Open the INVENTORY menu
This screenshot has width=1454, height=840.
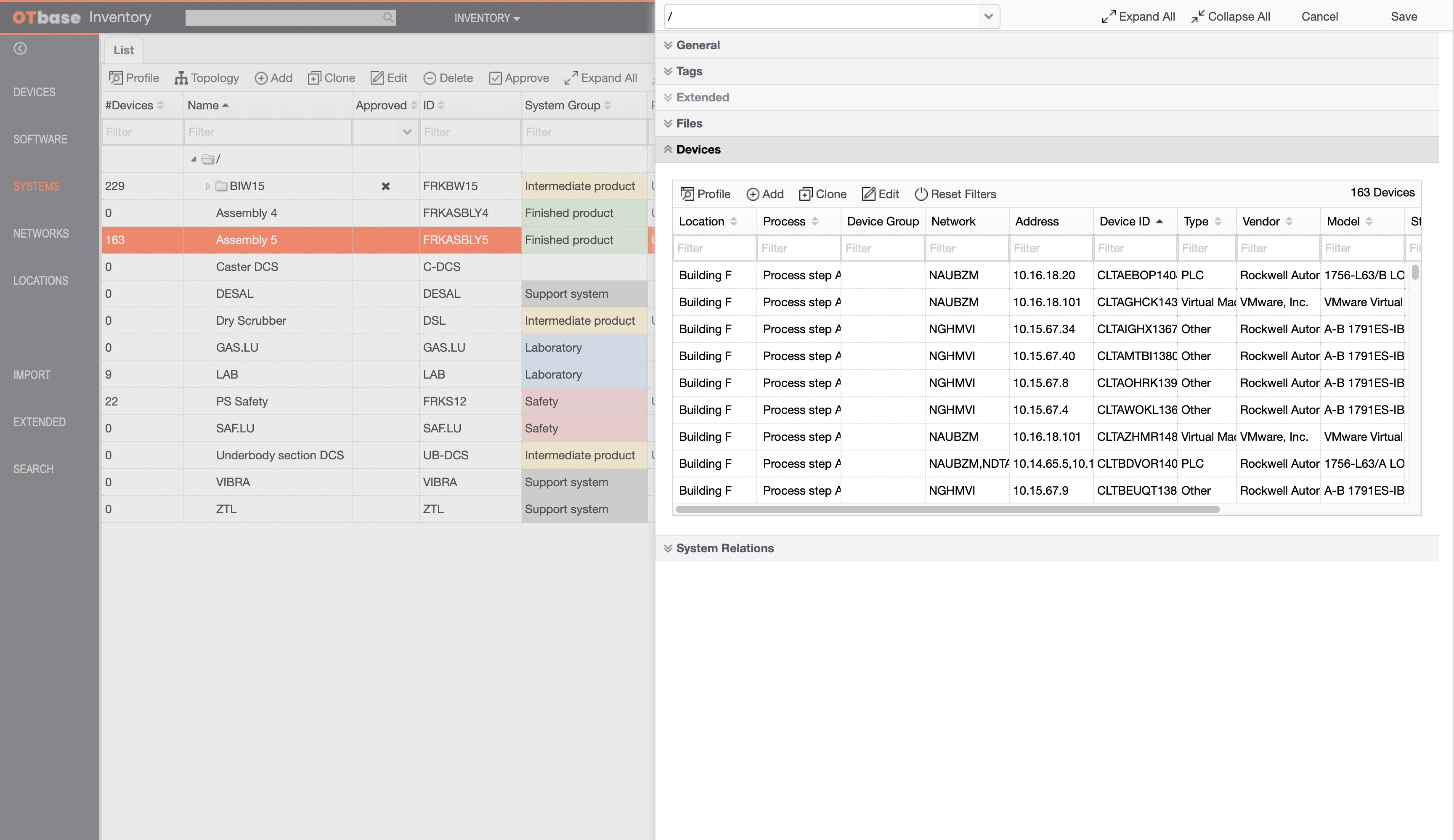coord(486,18)
